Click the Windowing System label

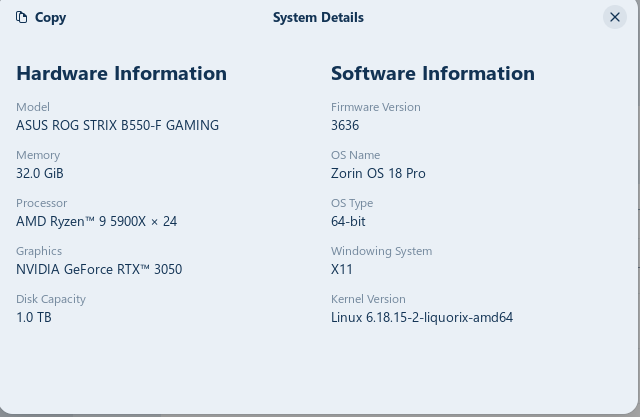381,251
